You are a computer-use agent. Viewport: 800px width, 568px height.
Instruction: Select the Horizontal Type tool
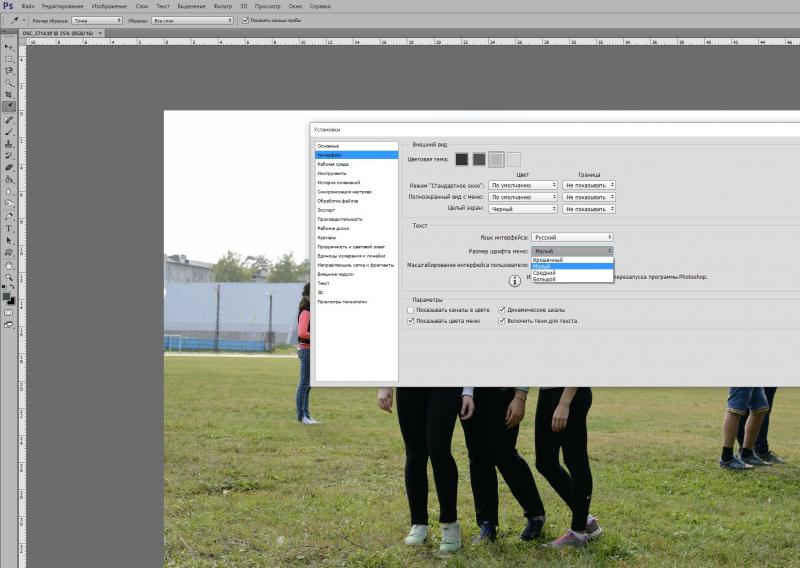coord(9,229)
